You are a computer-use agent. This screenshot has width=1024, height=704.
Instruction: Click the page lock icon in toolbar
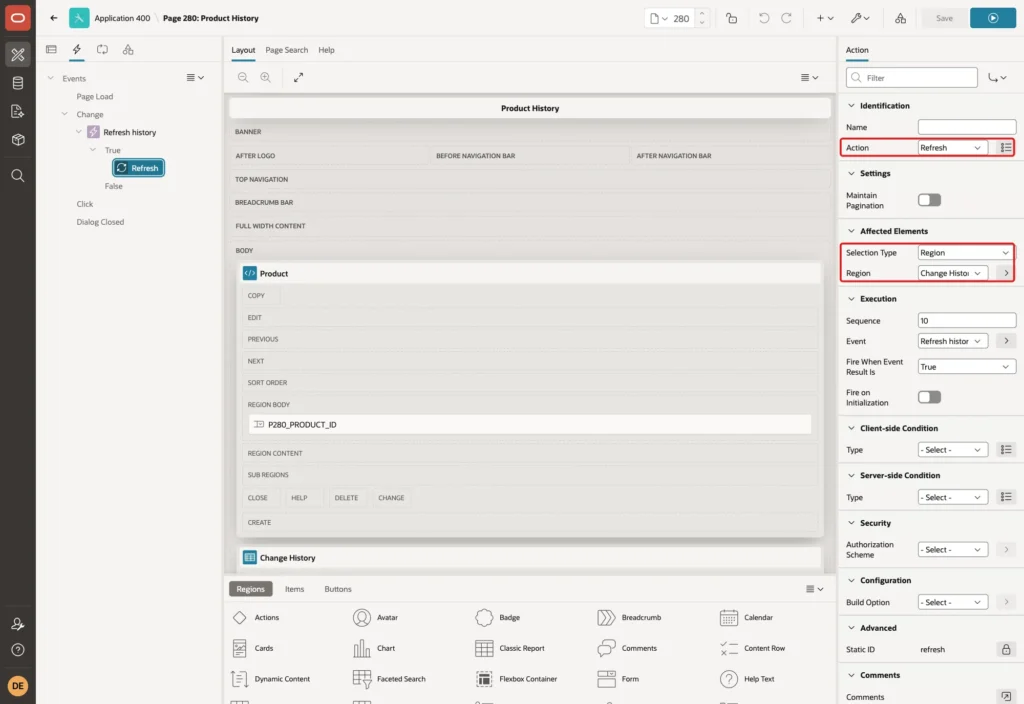pos(731,18)
